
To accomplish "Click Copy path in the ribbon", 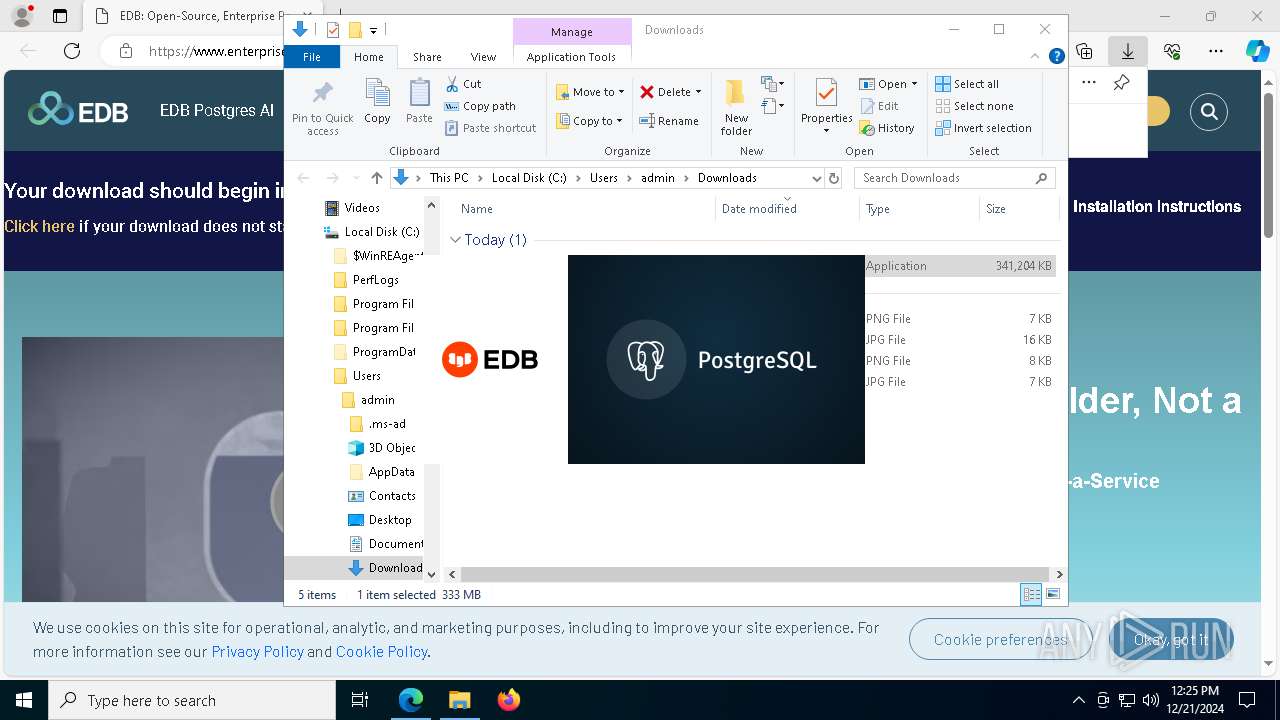I will coord(480,106).
